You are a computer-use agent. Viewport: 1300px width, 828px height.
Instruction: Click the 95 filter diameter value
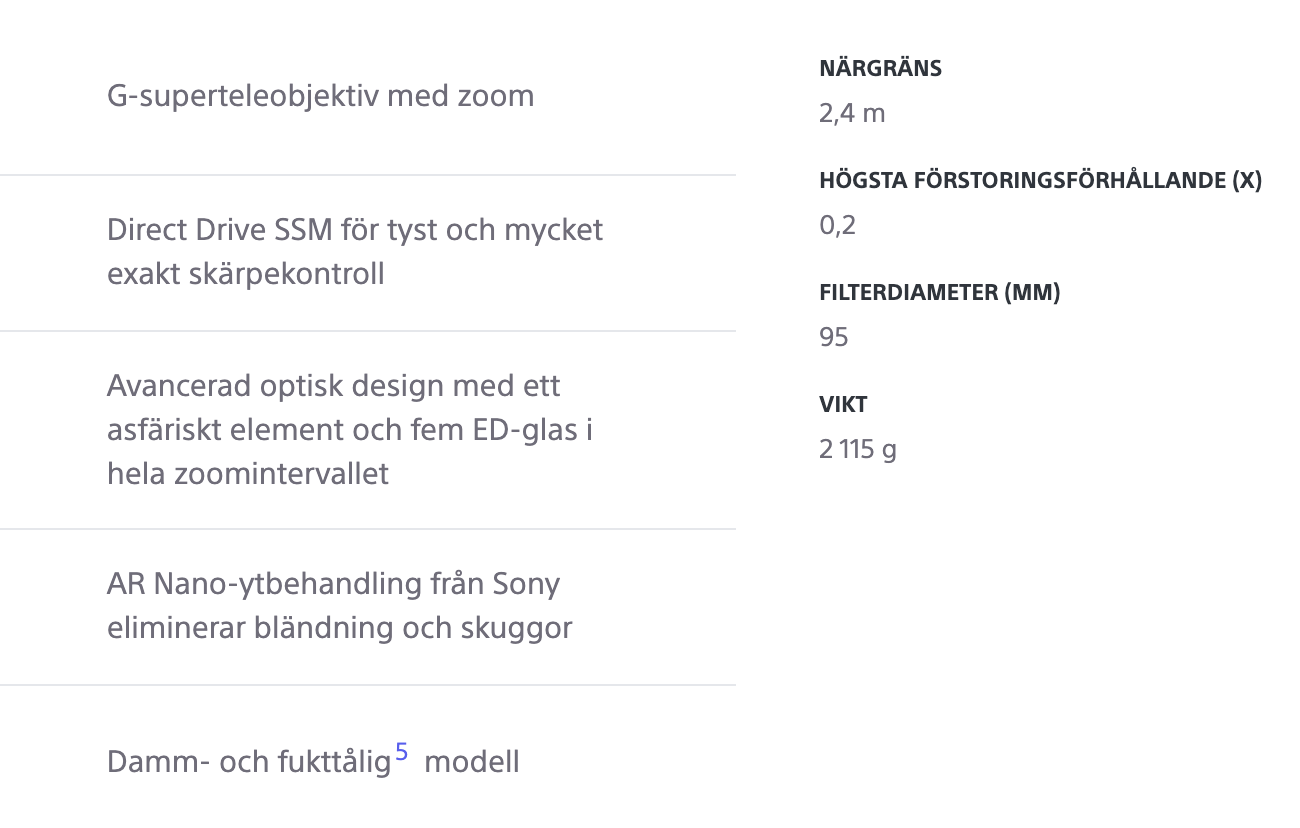(x=833, y=337)
